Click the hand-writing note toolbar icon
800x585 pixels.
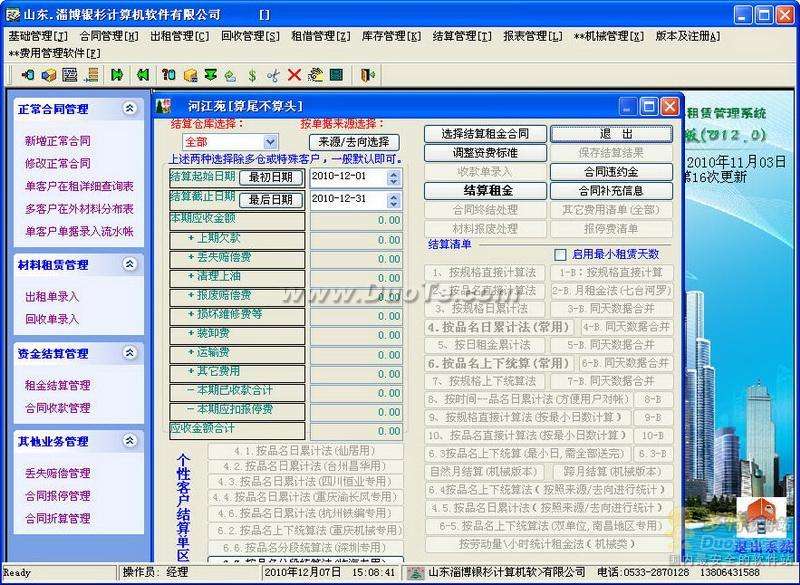pos(315,75)
